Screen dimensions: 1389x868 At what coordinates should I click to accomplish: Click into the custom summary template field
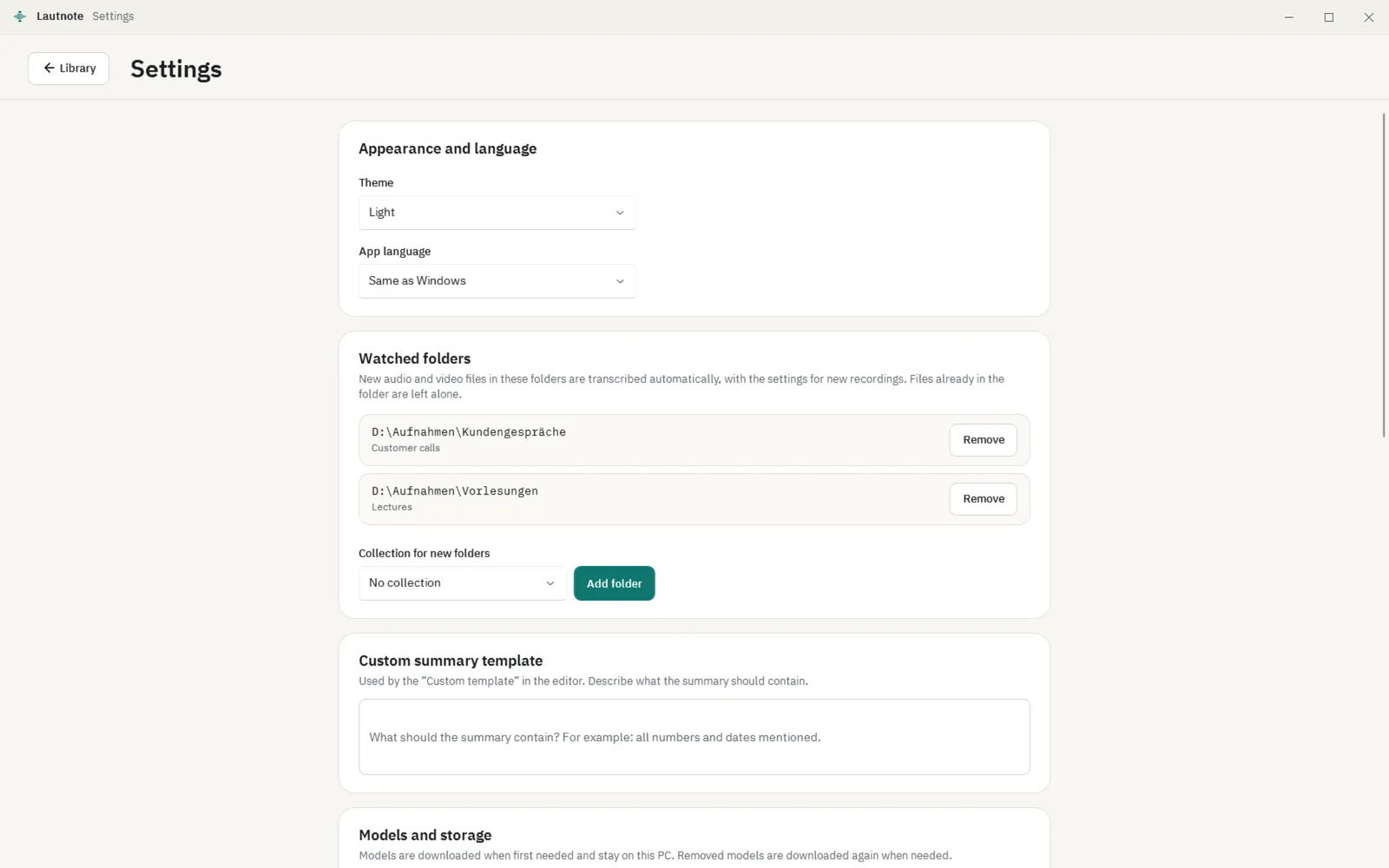[x=694, y=737]
